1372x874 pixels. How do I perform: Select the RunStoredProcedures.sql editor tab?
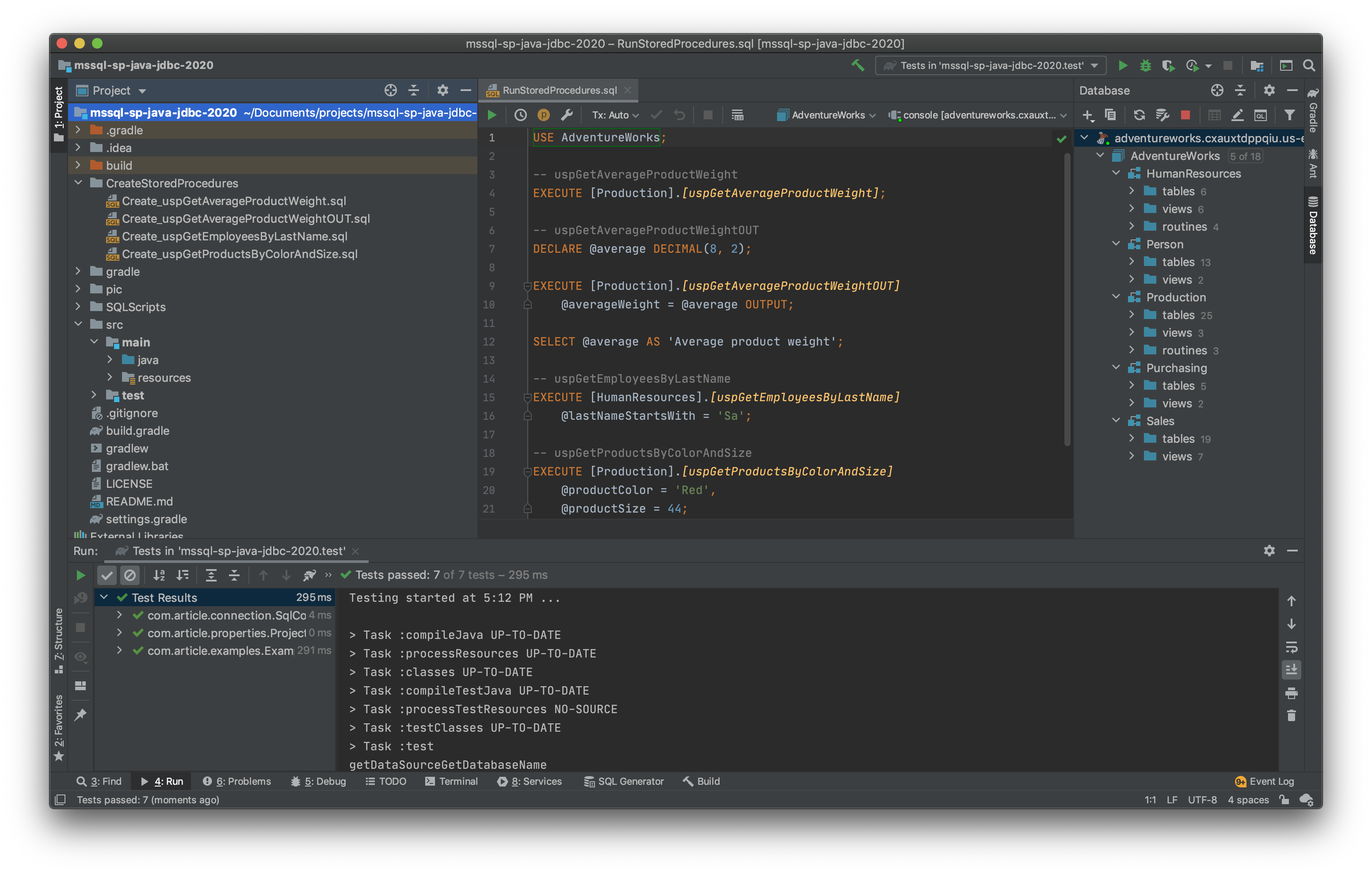(x=559, y=90)
